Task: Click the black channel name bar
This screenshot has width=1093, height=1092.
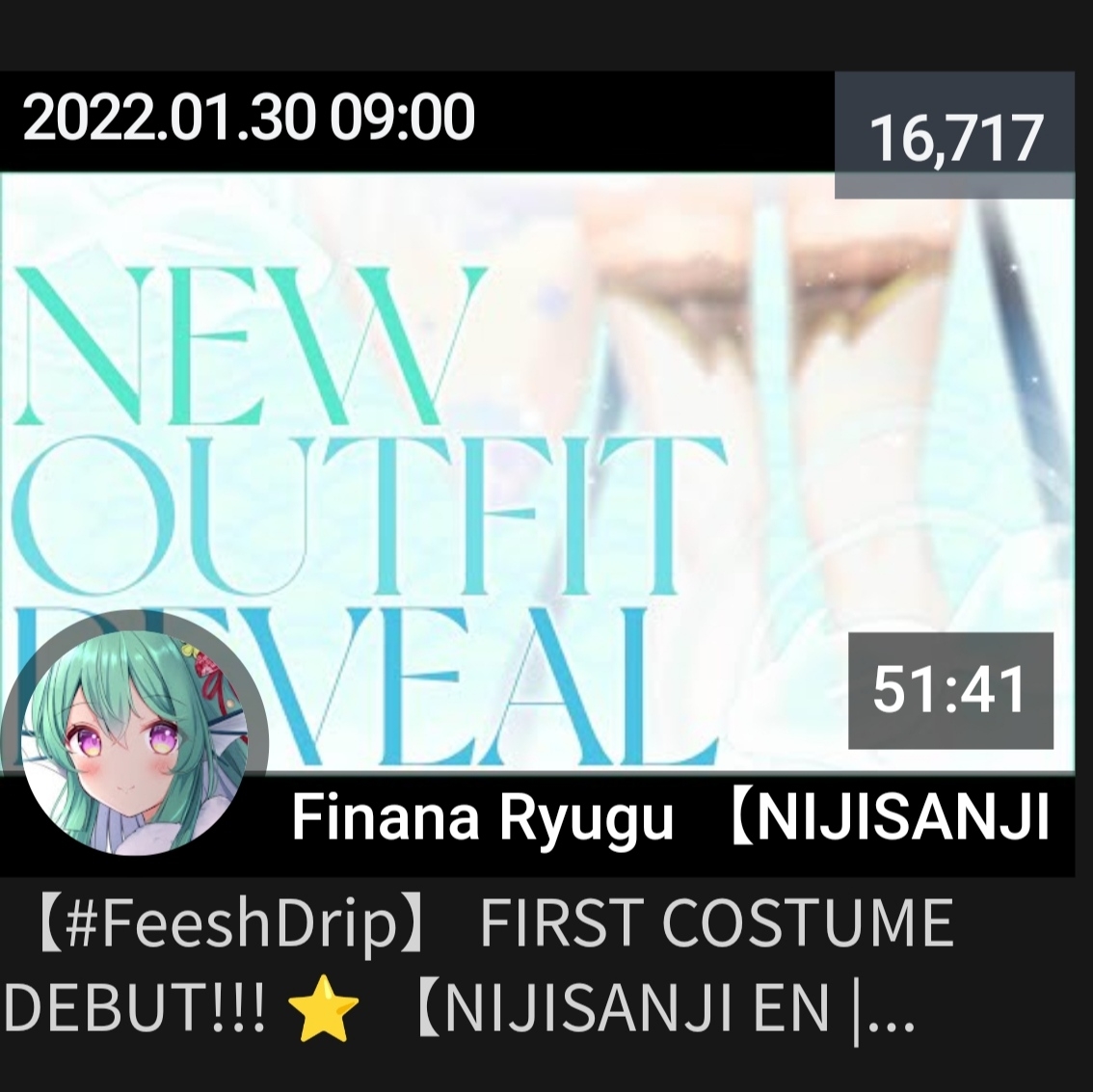Action: pyautogui.click(x=537, y=826)
